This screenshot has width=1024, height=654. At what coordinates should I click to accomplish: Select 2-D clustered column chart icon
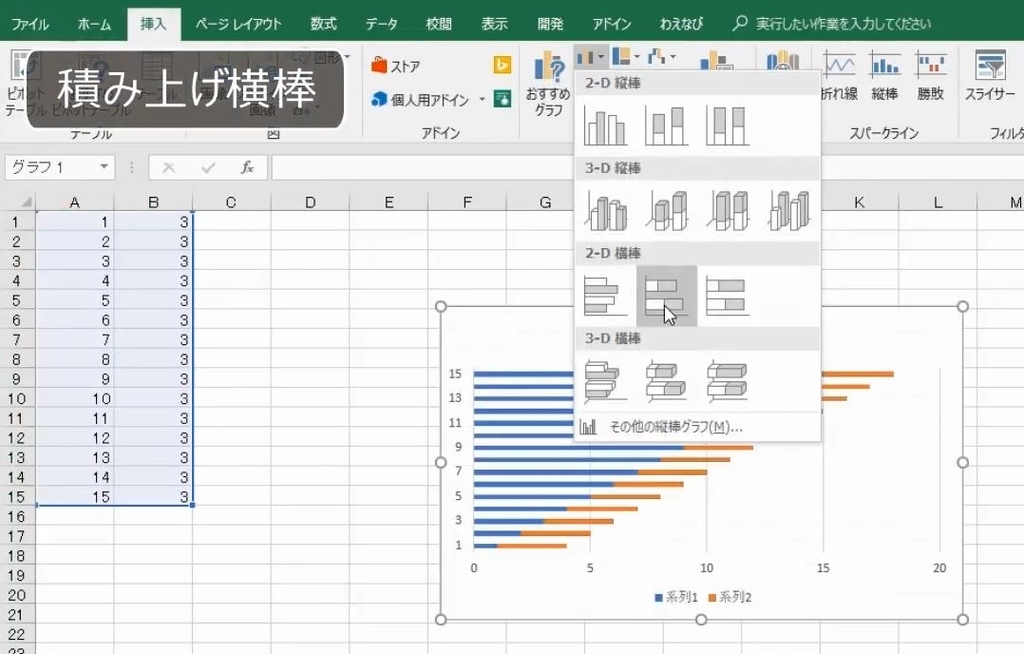605,125
